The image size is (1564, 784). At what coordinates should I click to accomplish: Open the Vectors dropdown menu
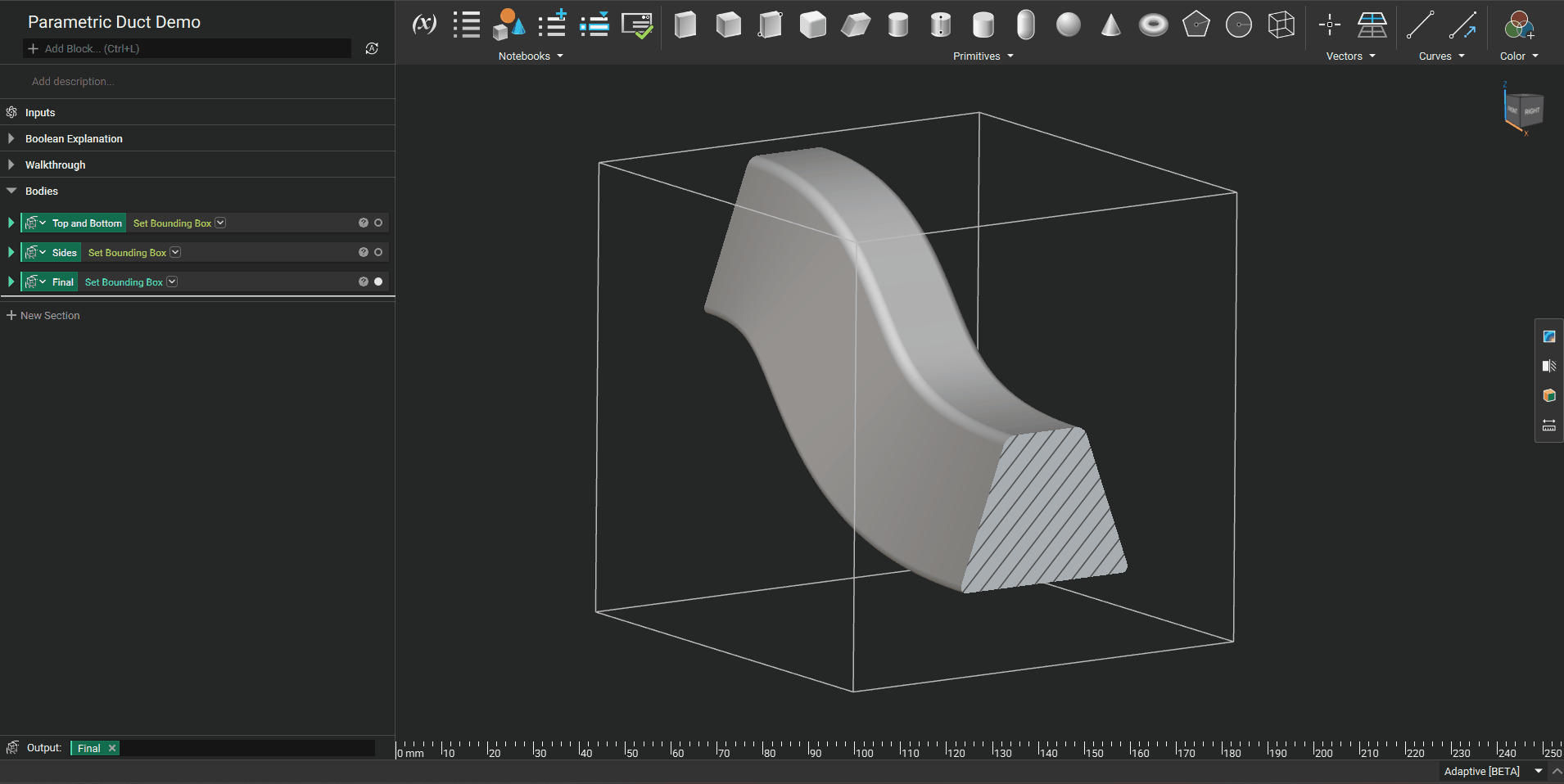(x=1351, y=56)
